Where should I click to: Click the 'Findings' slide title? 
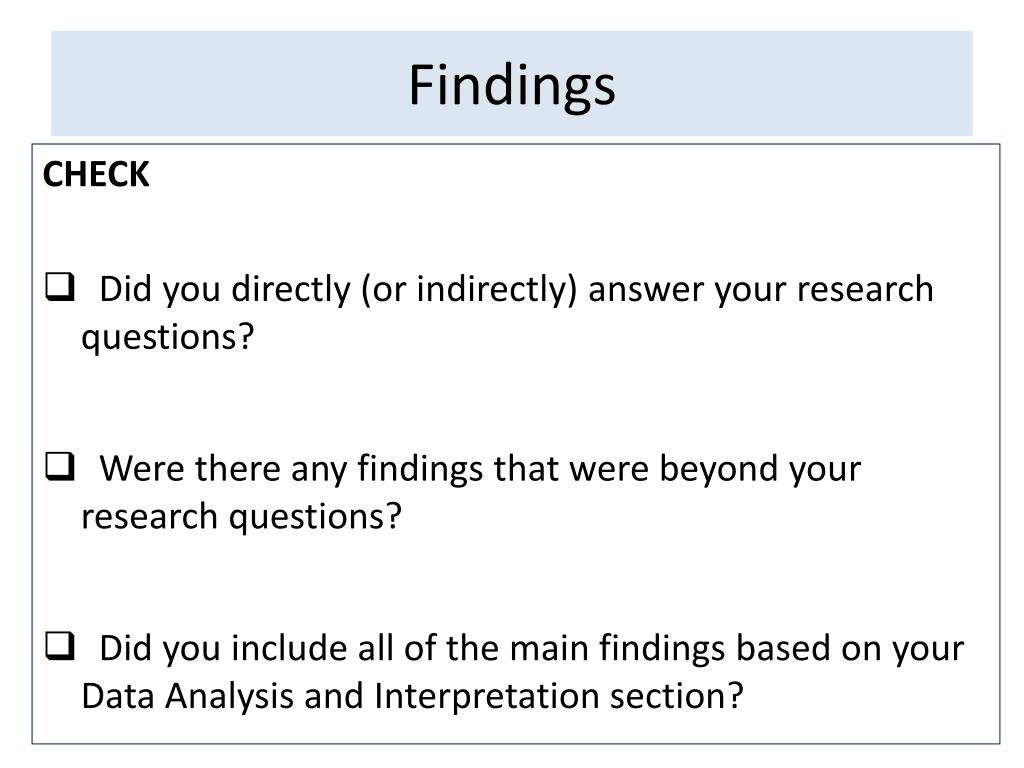coord(512,86)
